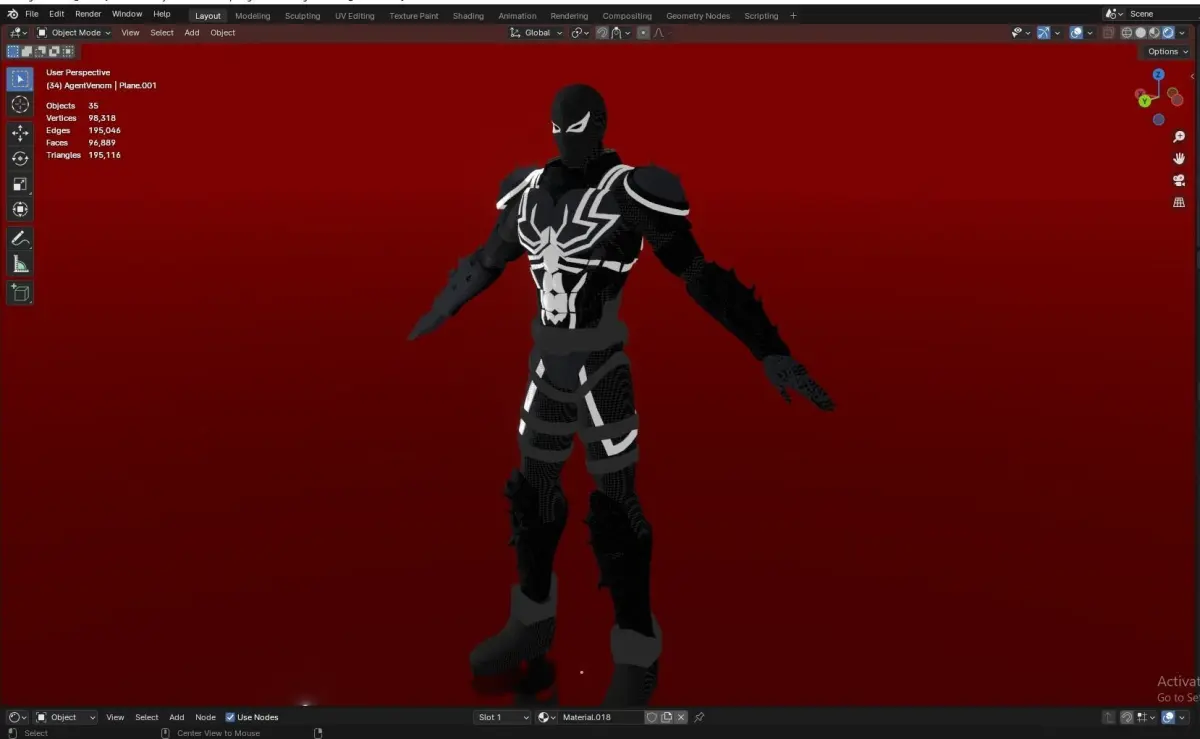Click the Z axis on navigation gizmo
The width and height of the screenshot is (1200, 739).
pos(1158,75)
